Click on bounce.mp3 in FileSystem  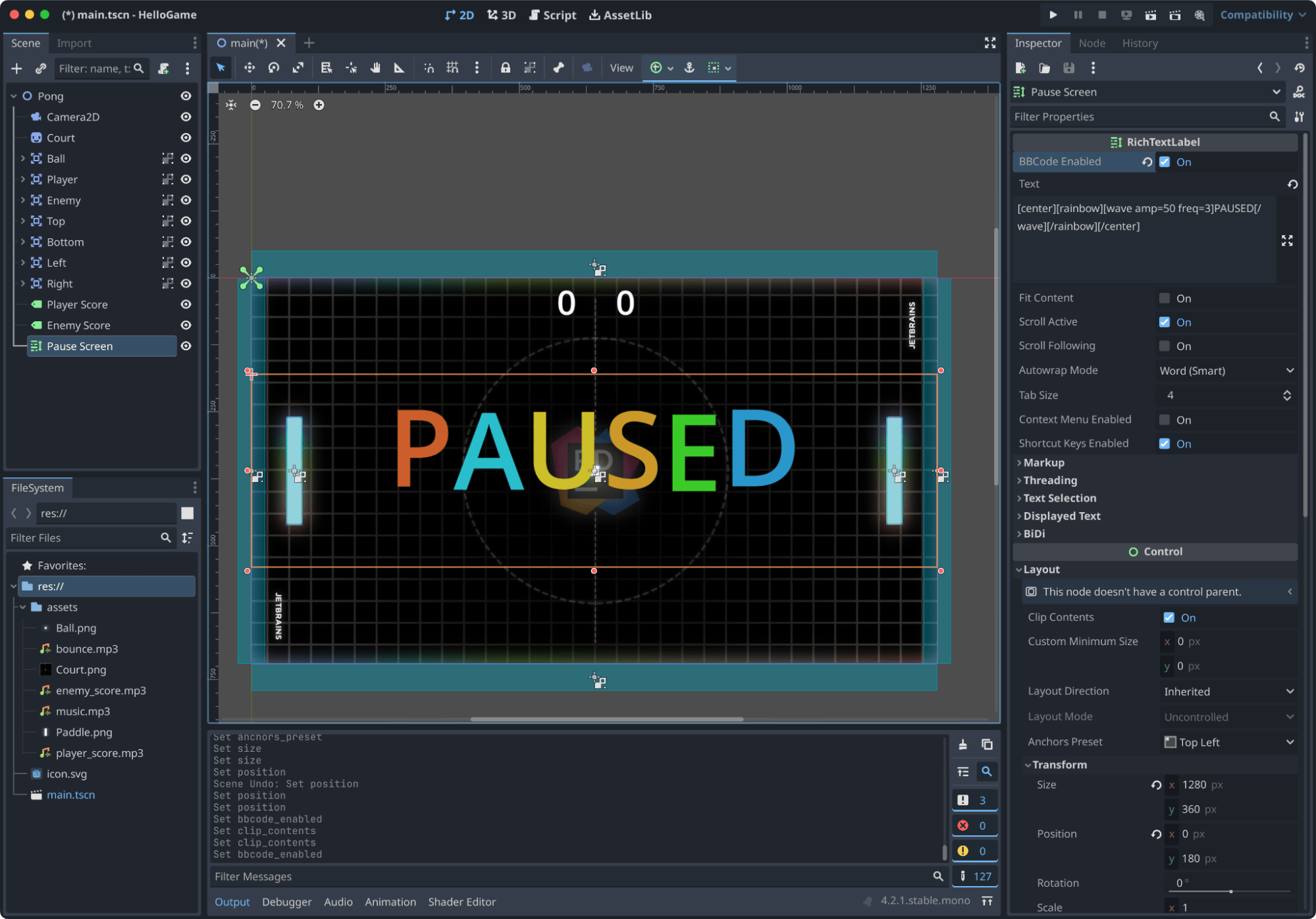[87, 648]
